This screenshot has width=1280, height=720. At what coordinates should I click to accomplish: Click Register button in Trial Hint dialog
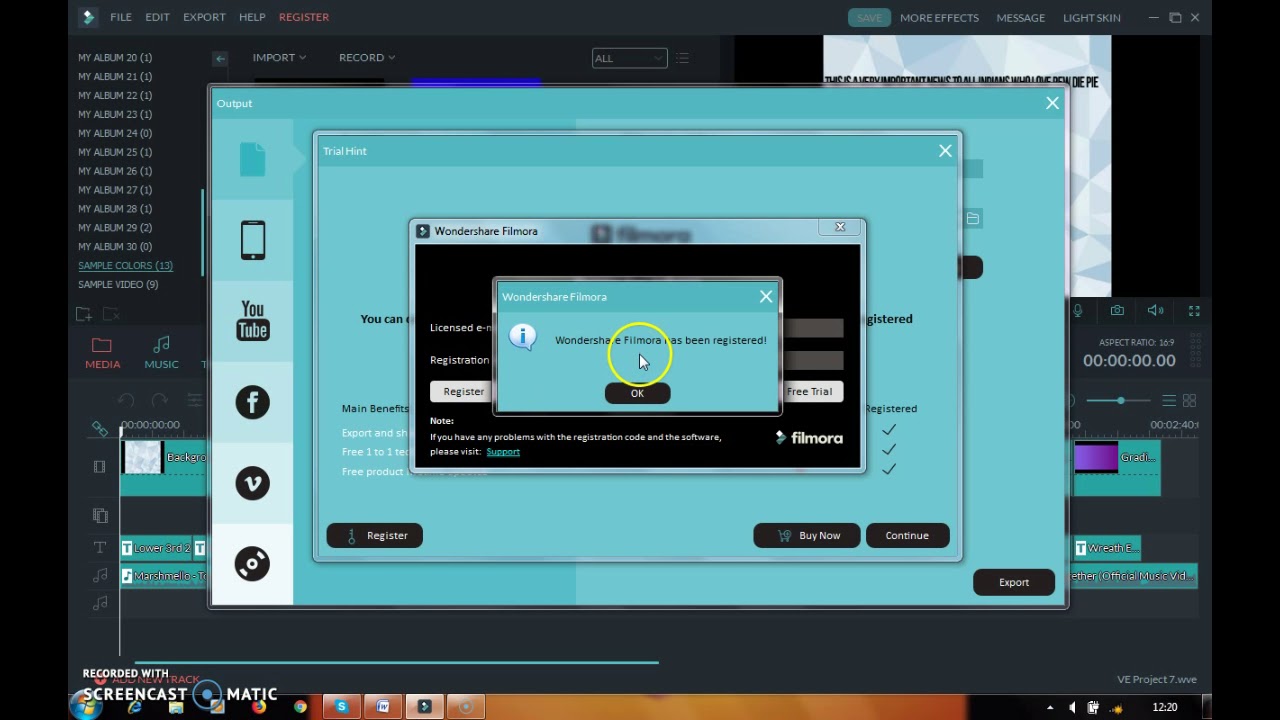click(x=374, y=535)
